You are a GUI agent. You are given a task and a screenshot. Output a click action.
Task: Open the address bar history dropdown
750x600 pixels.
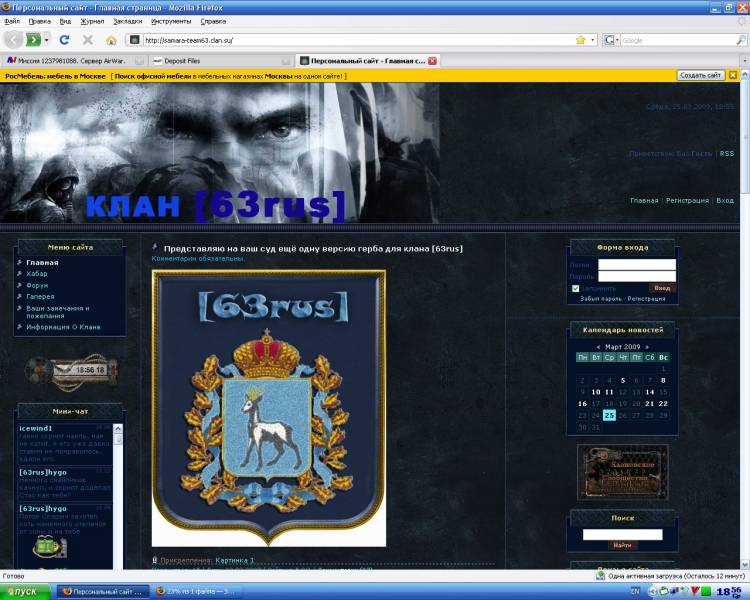click(x=593, y=40)
